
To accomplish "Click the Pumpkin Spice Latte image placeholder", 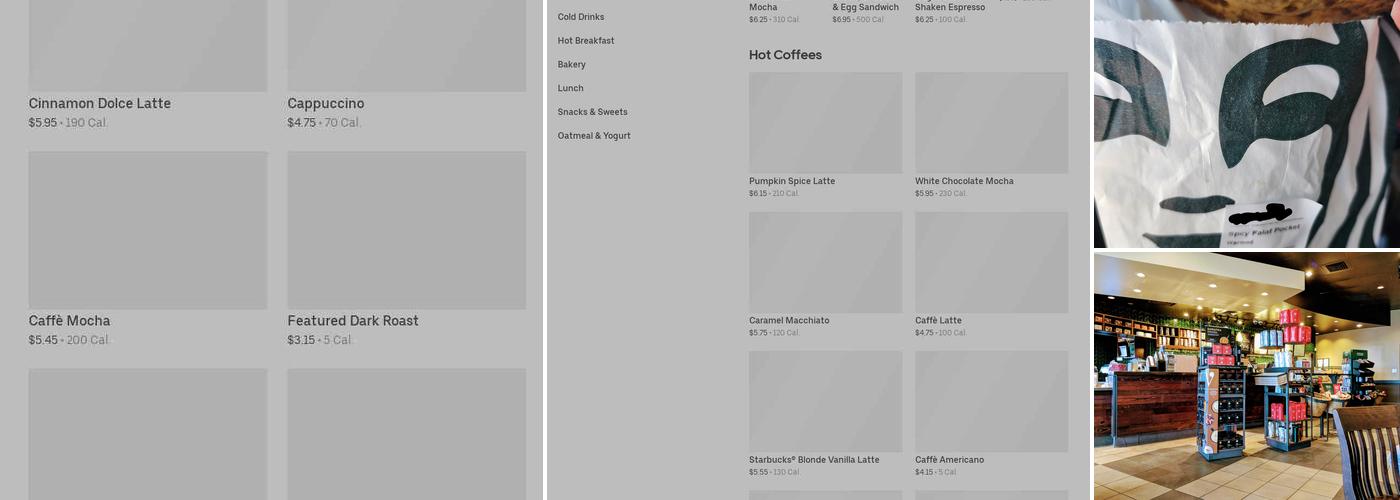I will pyautogui.click(x=825, y=122).
